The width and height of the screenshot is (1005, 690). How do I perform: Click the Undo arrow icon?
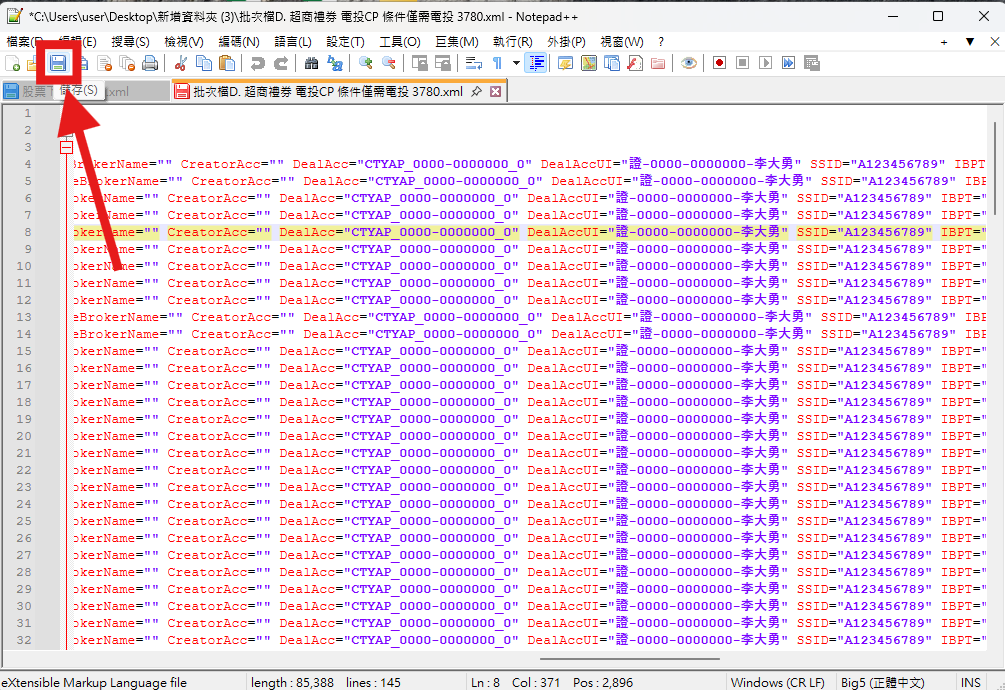pos(258,63)
